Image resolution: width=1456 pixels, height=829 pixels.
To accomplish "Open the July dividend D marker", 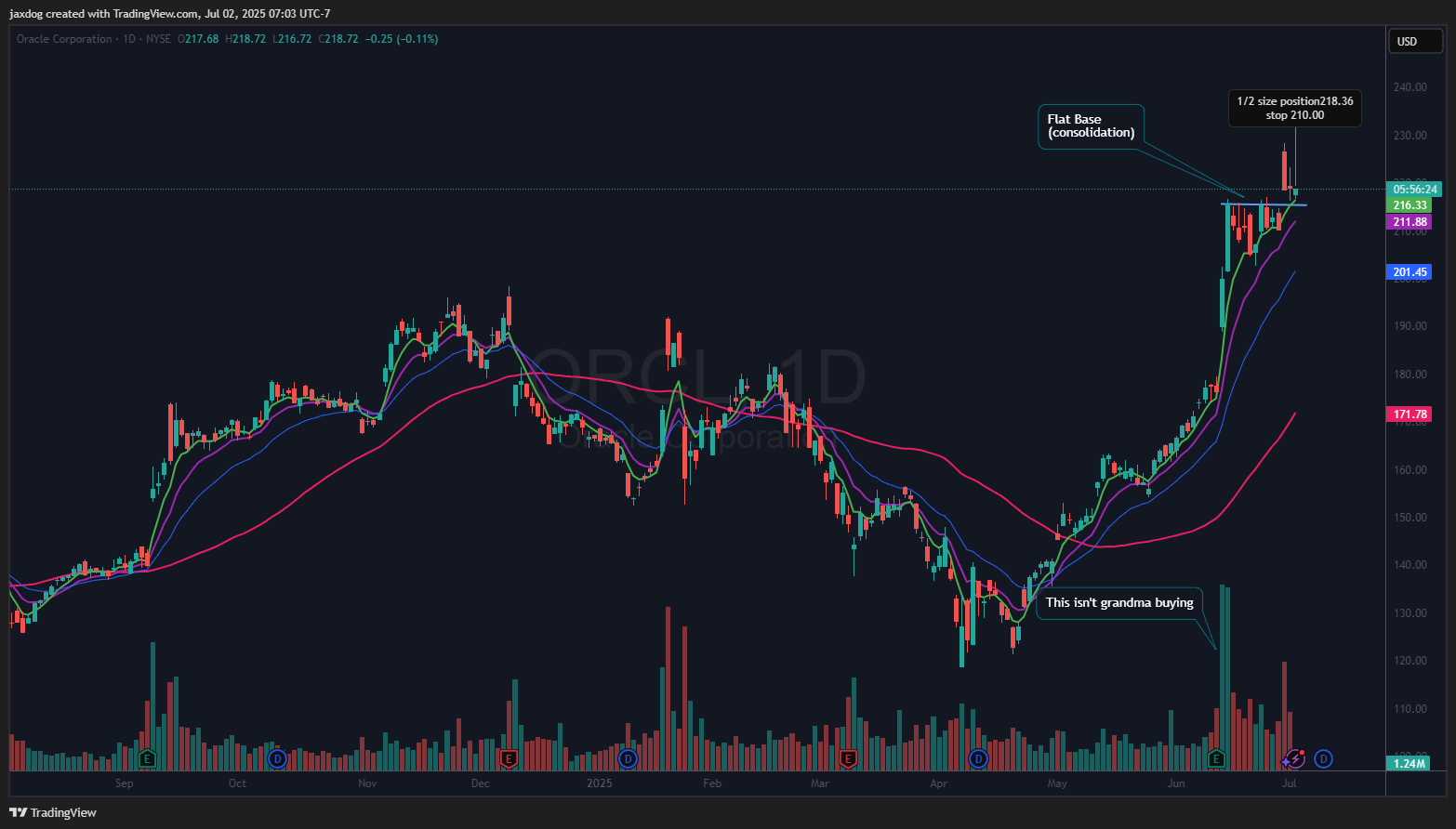I will pos(1323,759).
